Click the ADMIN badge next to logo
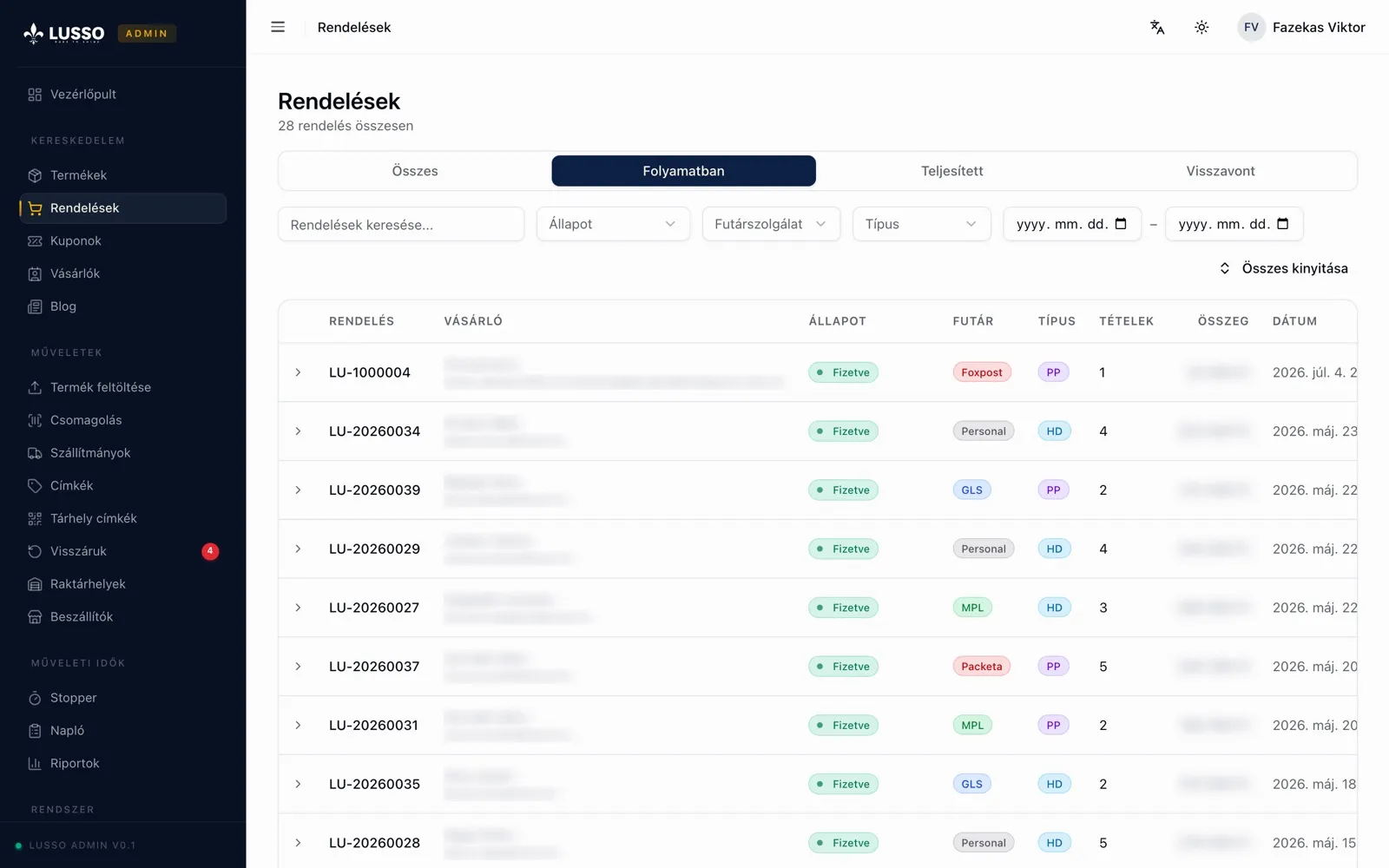 click(147, 33)
